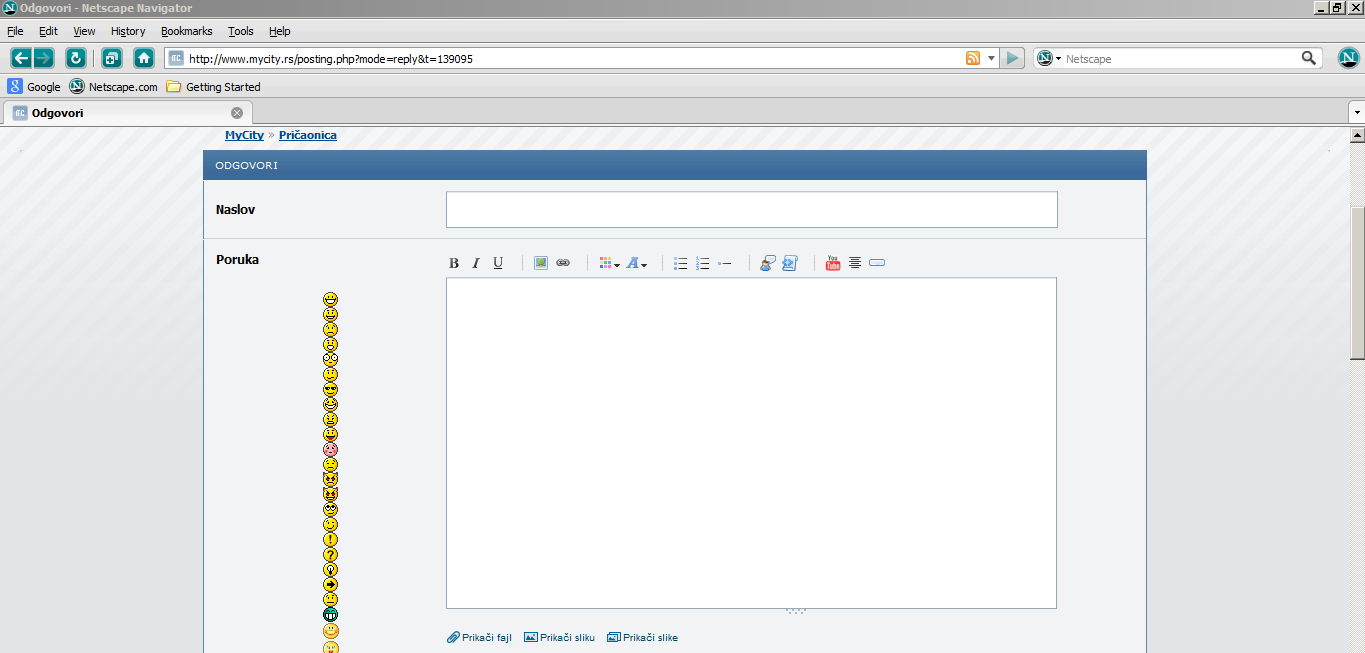Click the search magnifier icon
The width and height of the screenshot is (1365, 653).
click(1309, 58)
